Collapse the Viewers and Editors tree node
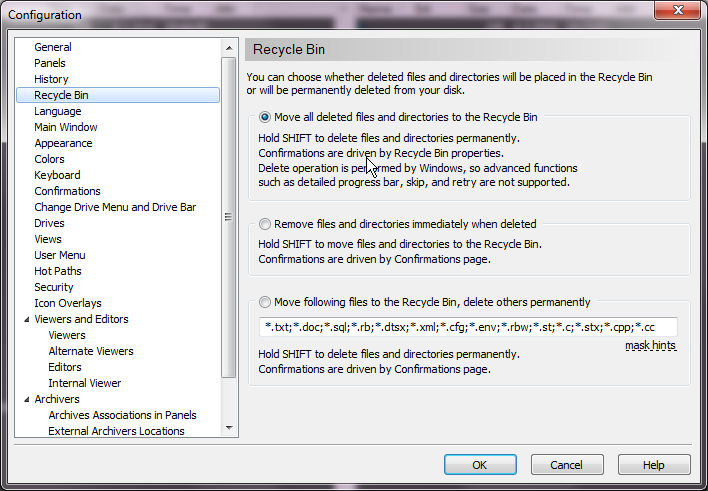 [x=25, y=320]
